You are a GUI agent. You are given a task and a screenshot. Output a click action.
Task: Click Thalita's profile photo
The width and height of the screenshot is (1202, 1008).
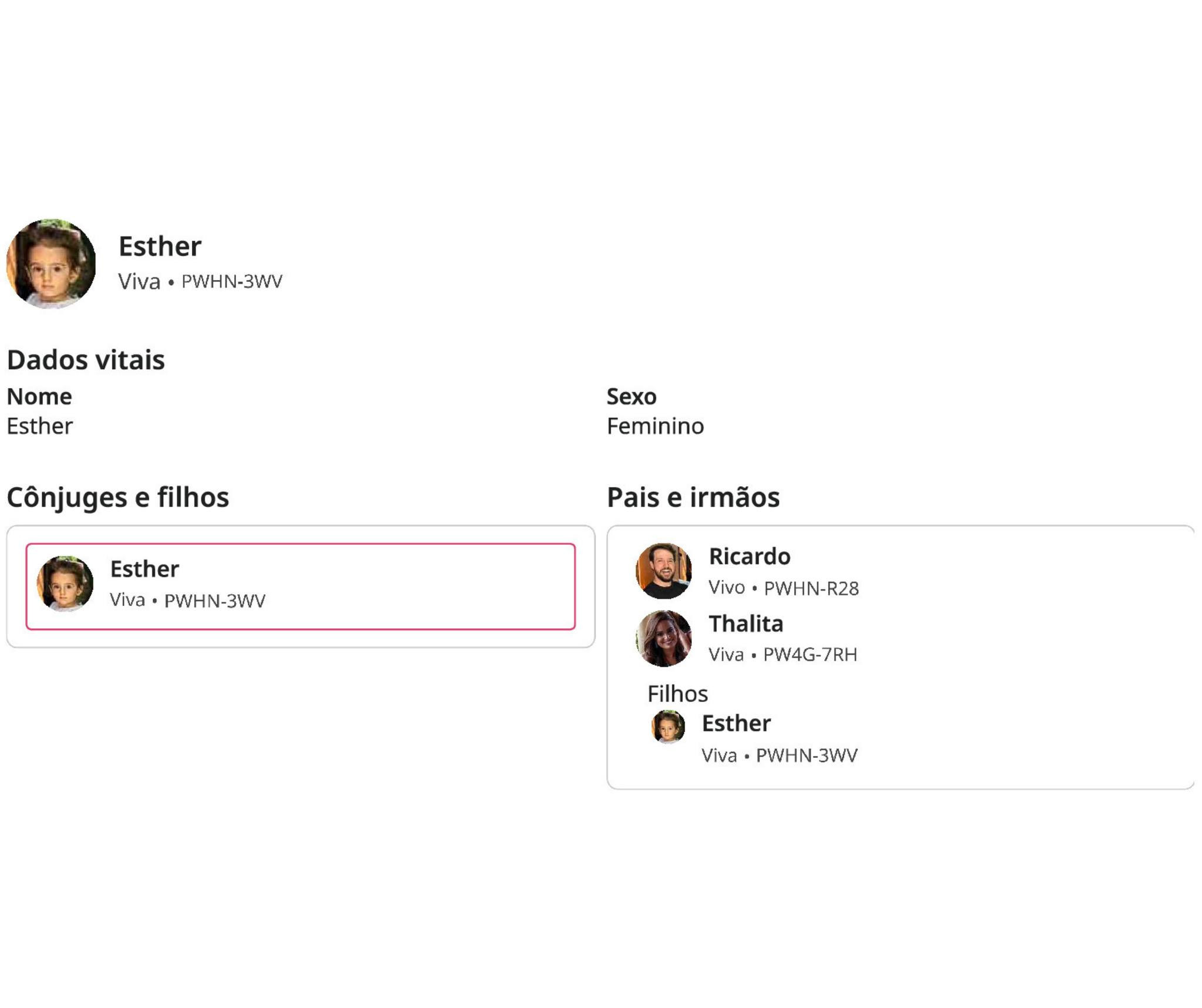pos(664,638)
